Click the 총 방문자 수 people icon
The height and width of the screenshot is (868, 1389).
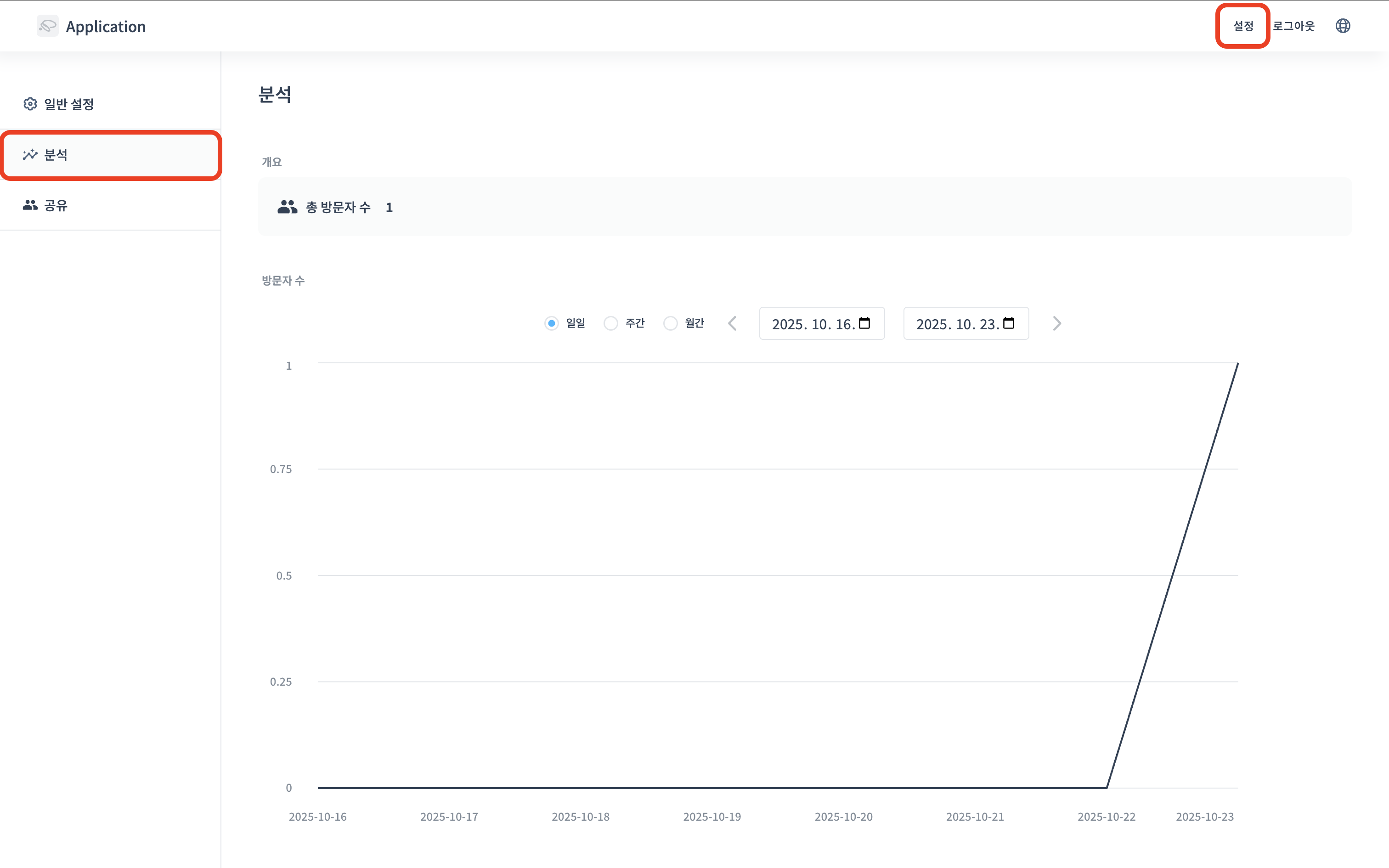pos(287,207)
